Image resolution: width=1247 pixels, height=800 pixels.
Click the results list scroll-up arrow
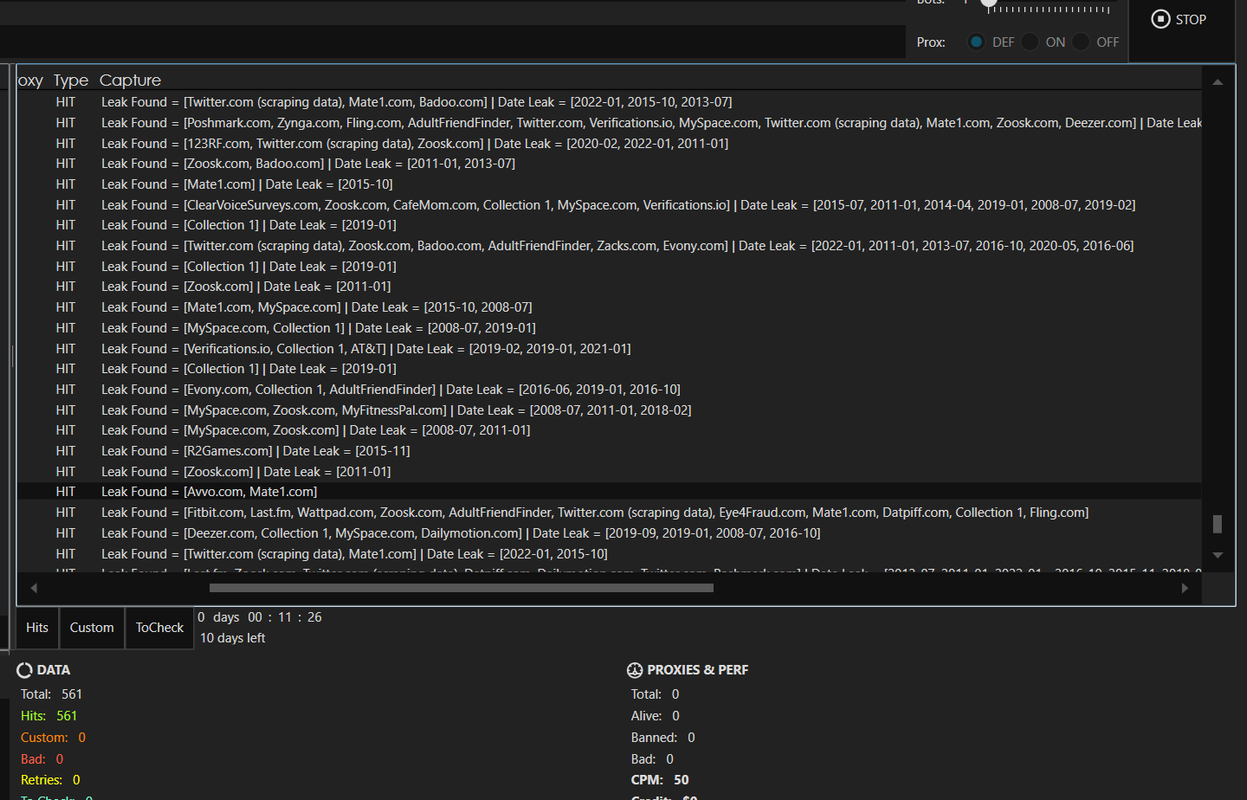(1217, 82)
